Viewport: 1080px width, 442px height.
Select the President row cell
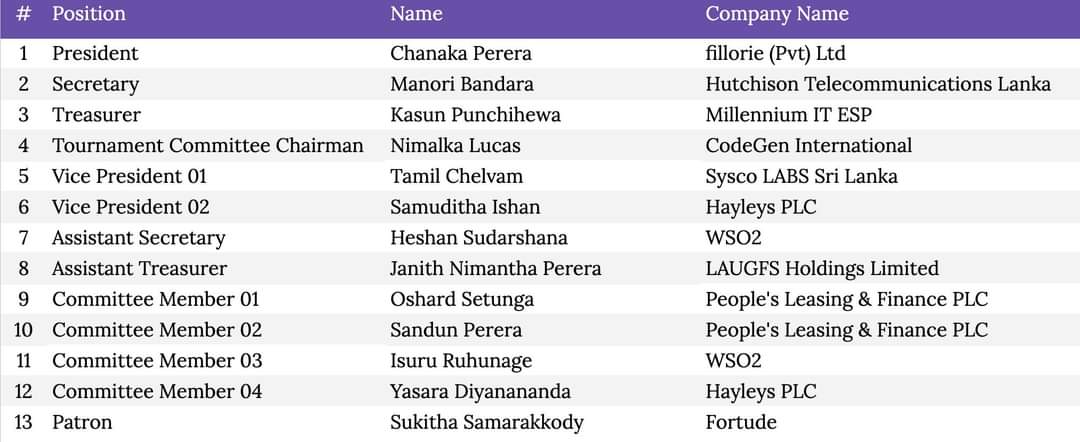click(x=95, y=54)
